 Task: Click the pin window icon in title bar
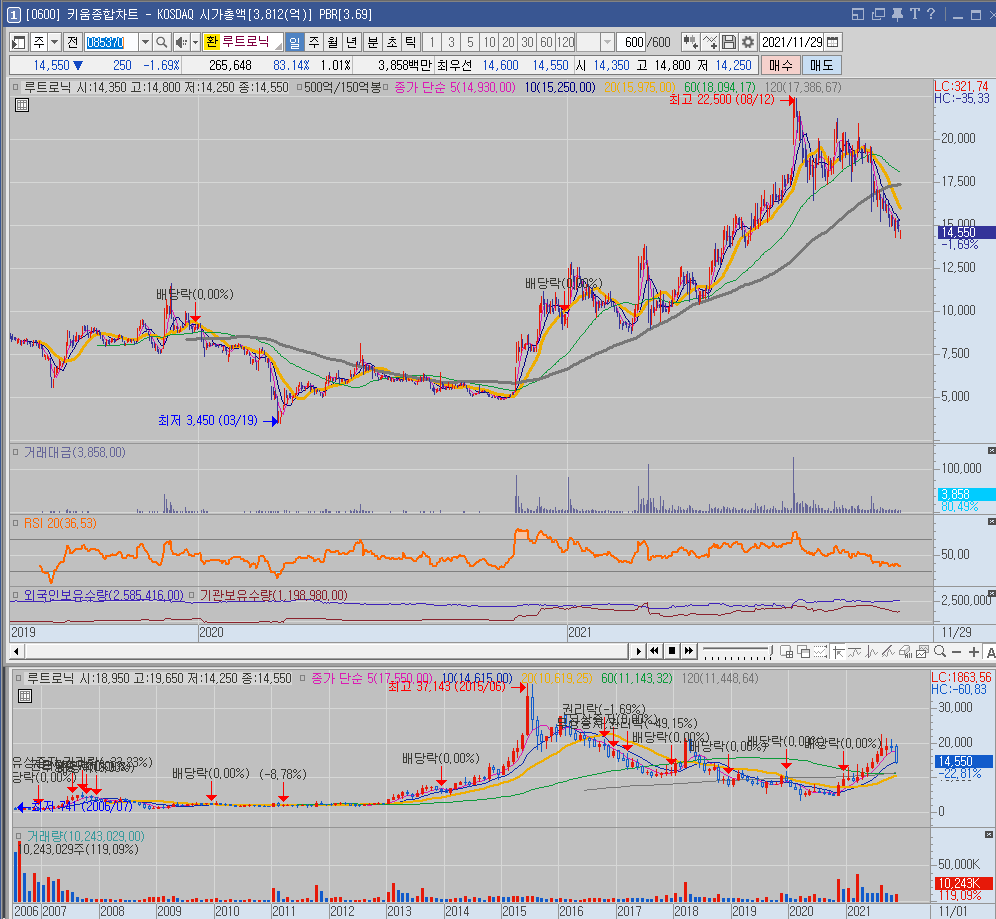(x=898, y=14)
